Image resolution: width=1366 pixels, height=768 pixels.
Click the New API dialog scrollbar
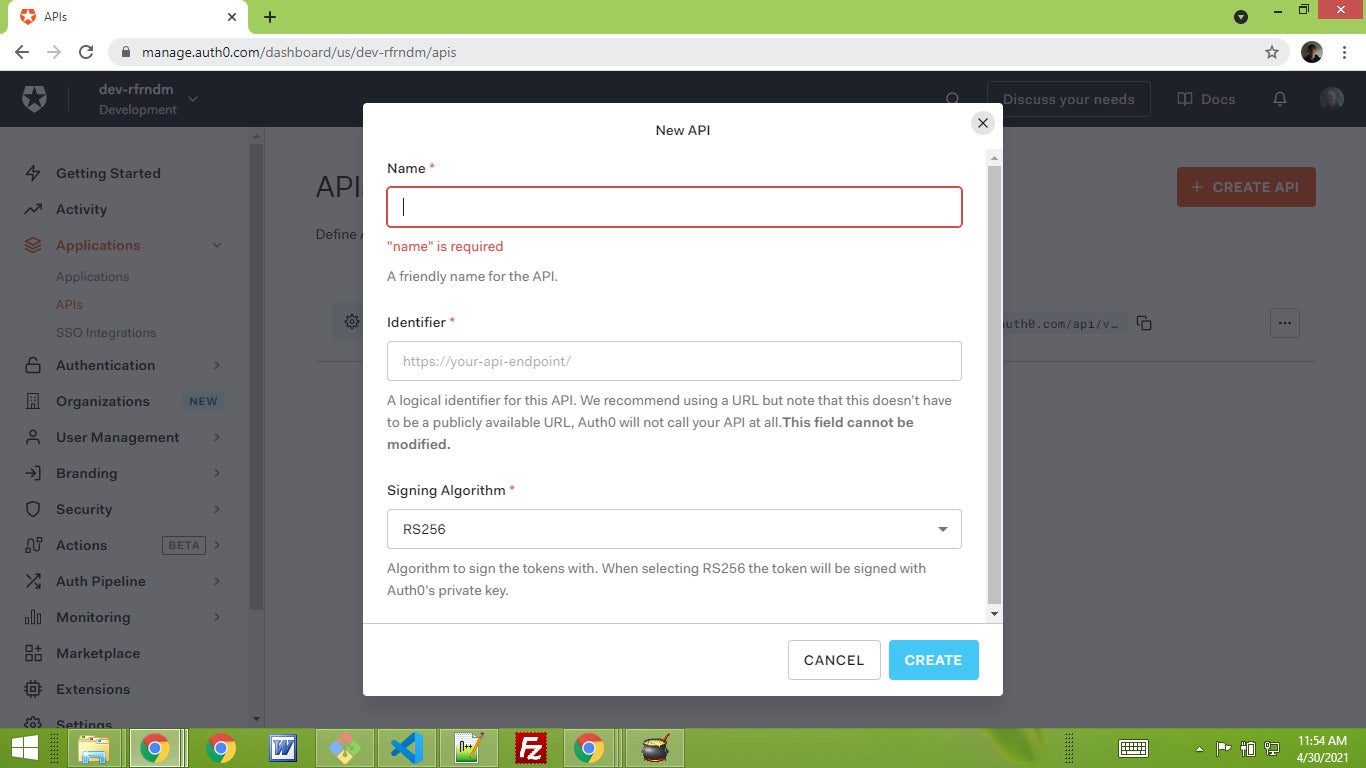pyautogui.click(x=993, y=385)
